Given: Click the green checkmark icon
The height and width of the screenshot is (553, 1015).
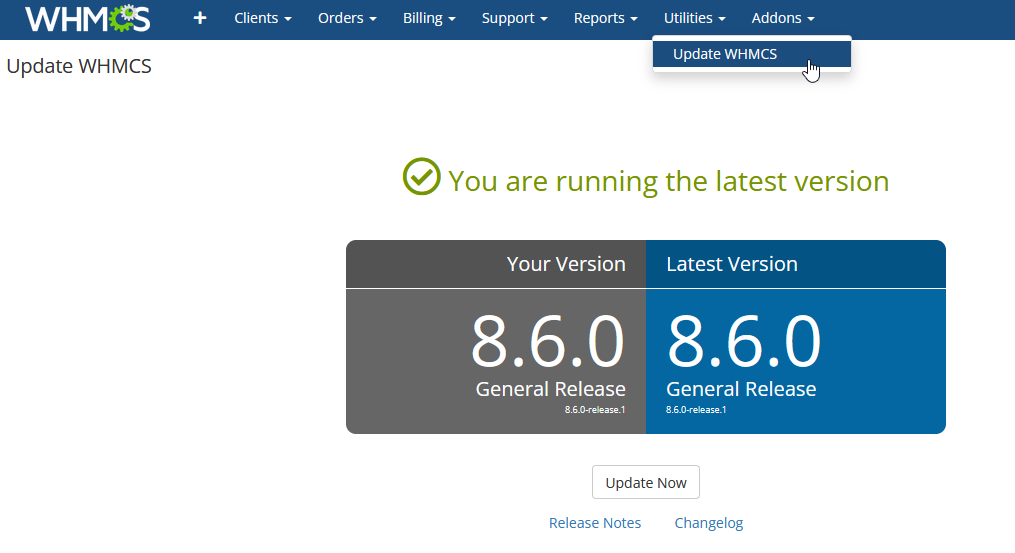Looking at the screenshot, I should click(x=421, y=176).
